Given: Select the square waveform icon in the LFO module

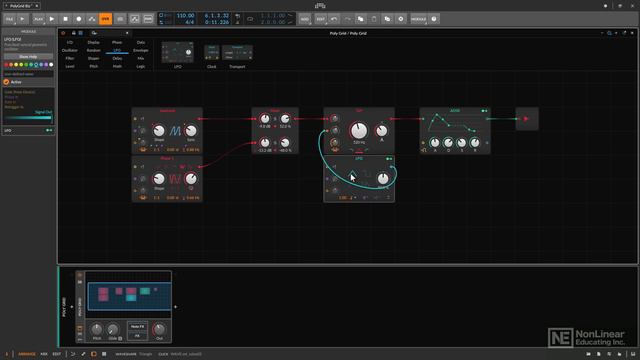Looking at the screenshot, I should pos(367,175).
